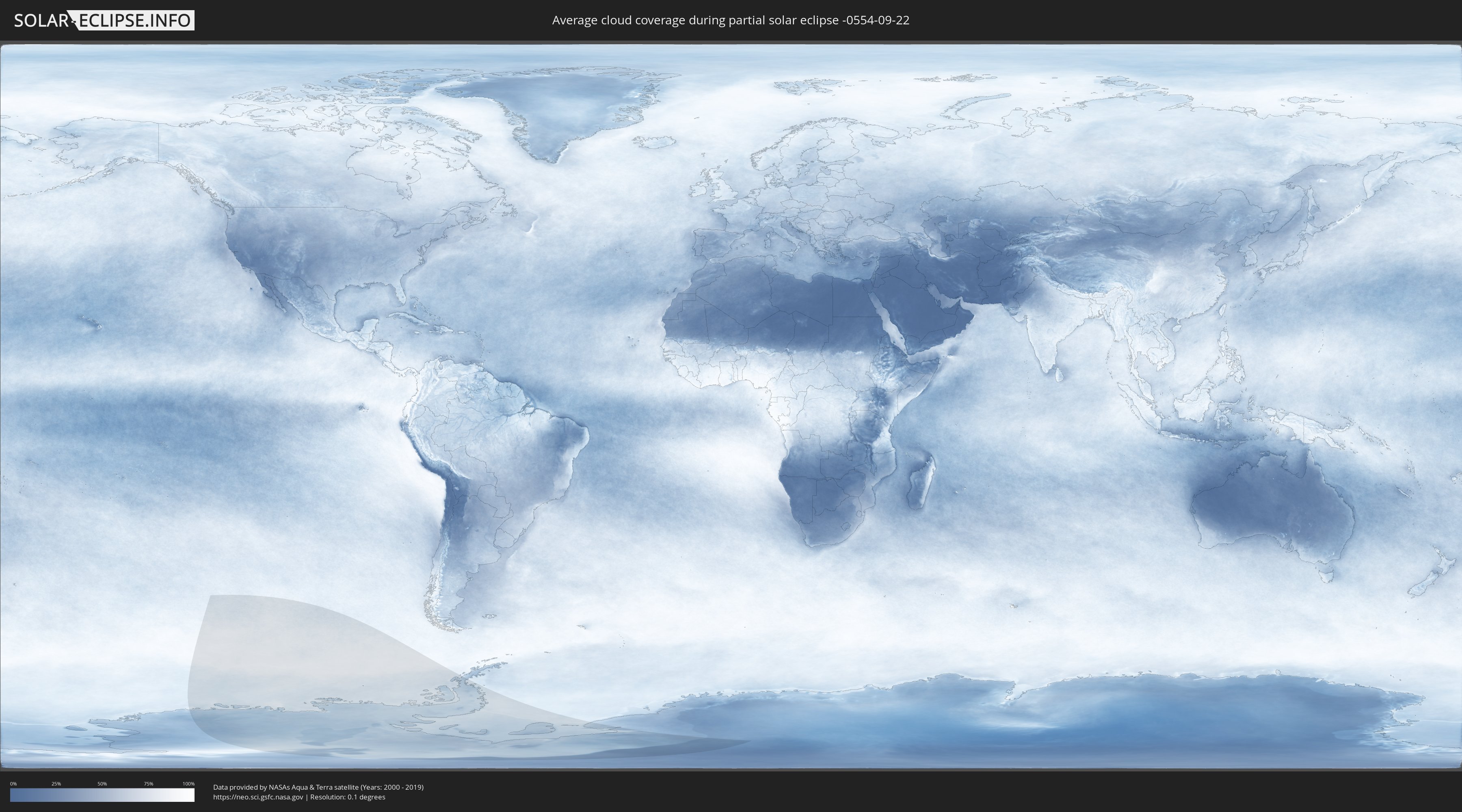Click 'Data provided by NASAs Aqua & Terra satellite' text
The image size is (1462, 812).
(x=285, y=787)
